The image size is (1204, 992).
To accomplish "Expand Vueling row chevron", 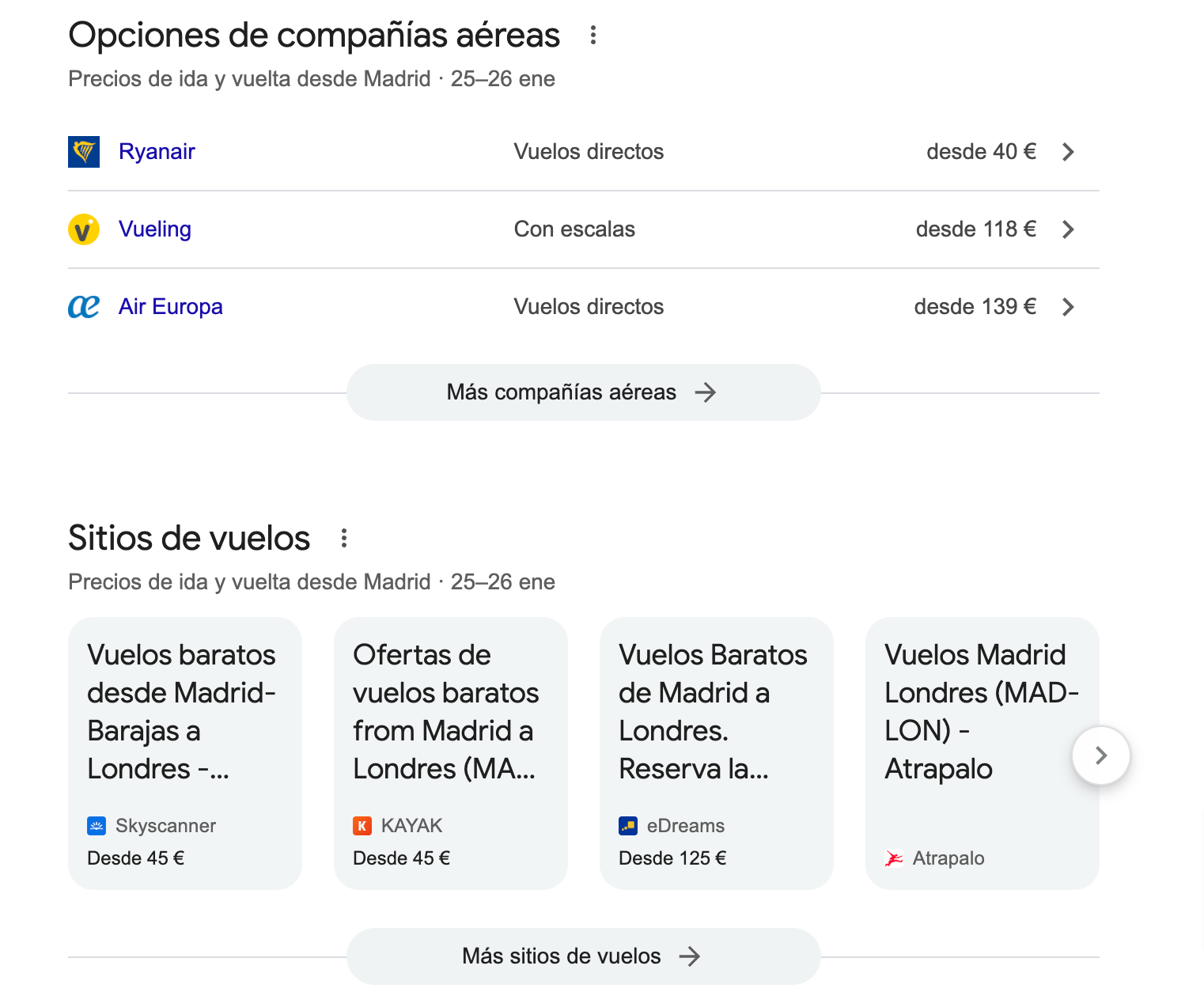I will point(1068,229).
